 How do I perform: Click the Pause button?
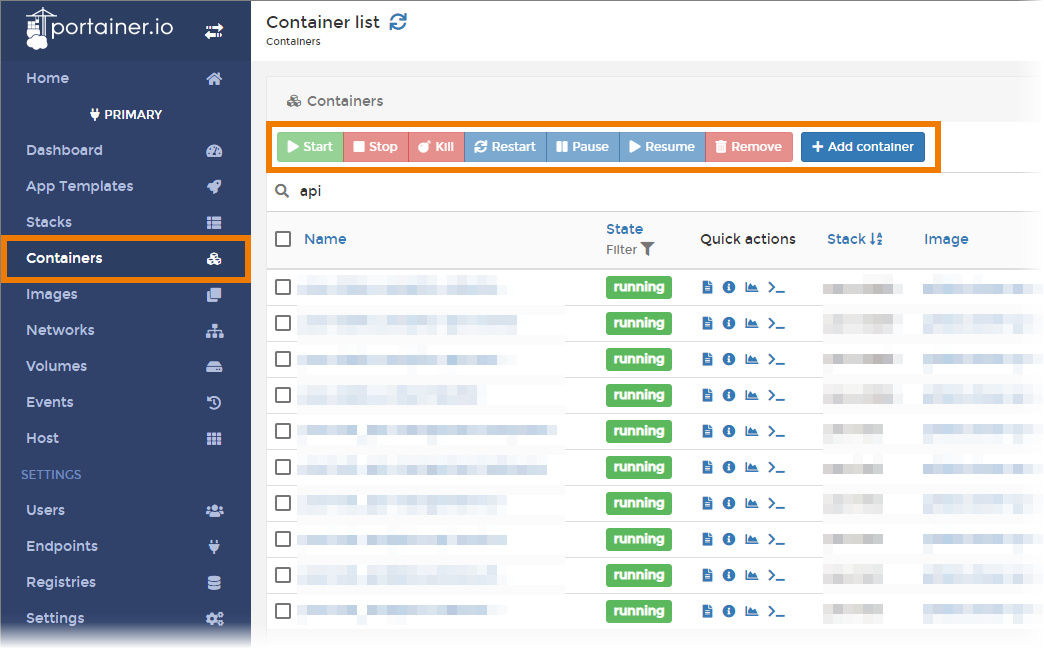pos(583,146)
